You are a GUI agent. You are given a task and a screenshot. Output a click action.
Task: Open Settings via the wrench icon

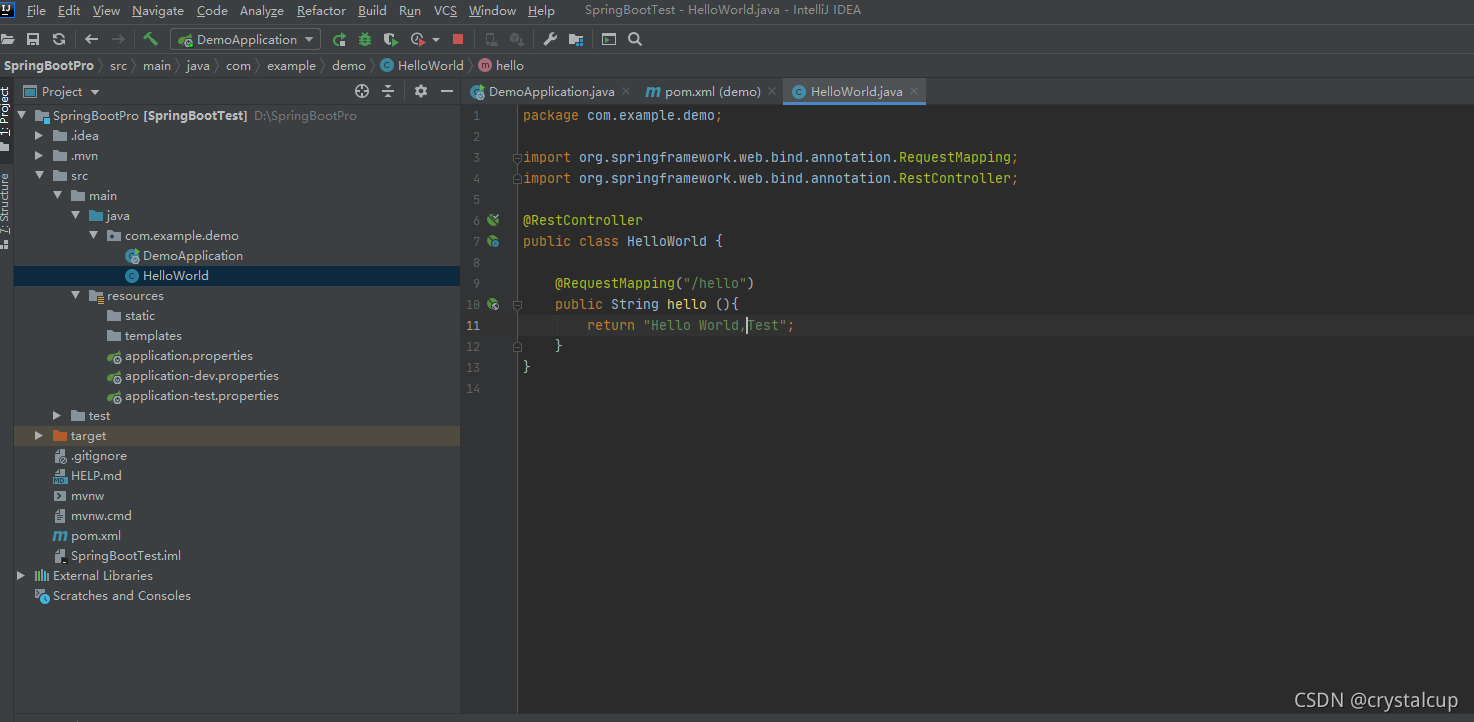pos(550,39)
